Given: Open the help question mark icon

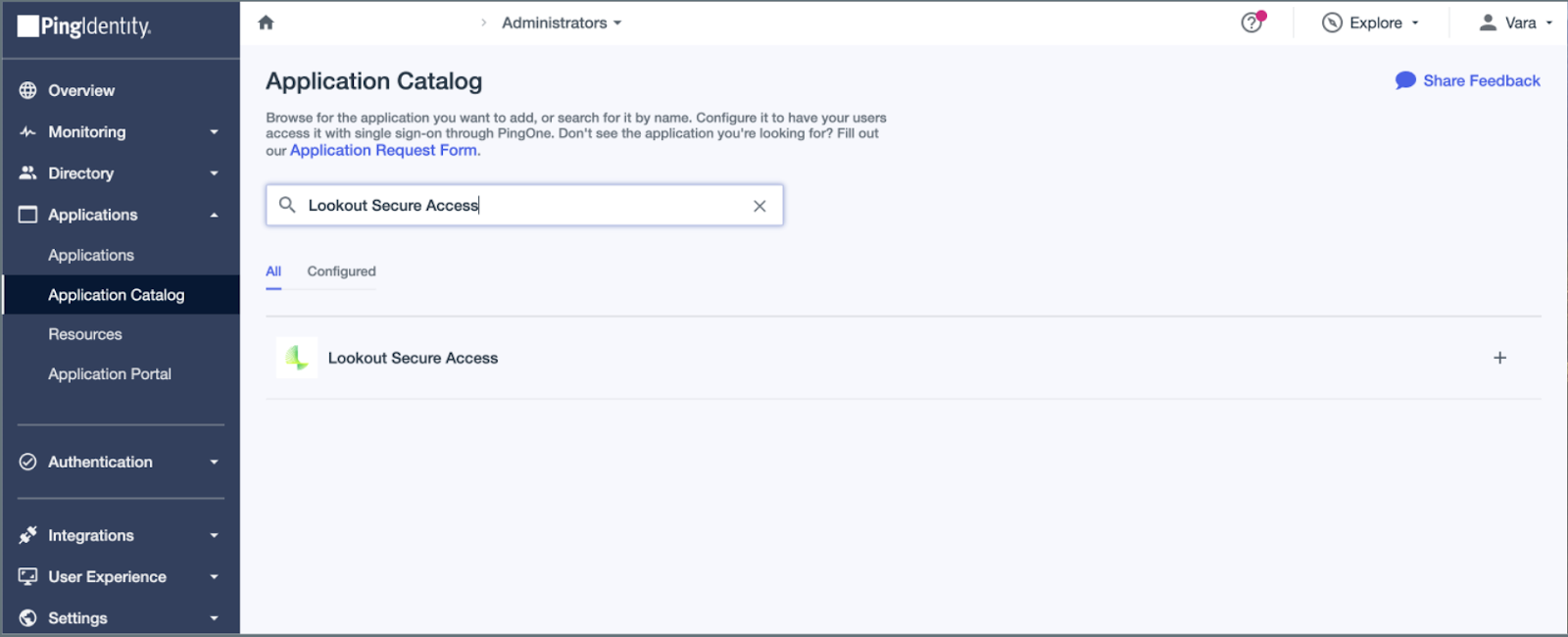Looking at the screenshot, I should [1251, 23].
